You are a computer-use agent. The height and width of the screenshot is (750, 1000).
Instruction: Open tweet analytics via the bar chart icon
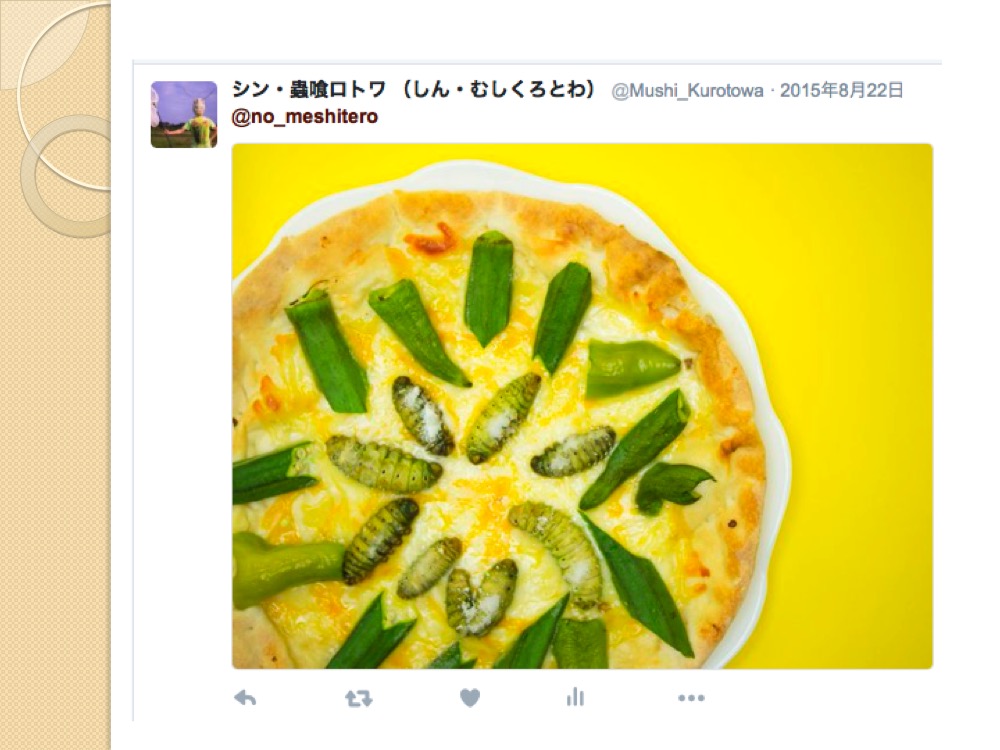[575, 697]
